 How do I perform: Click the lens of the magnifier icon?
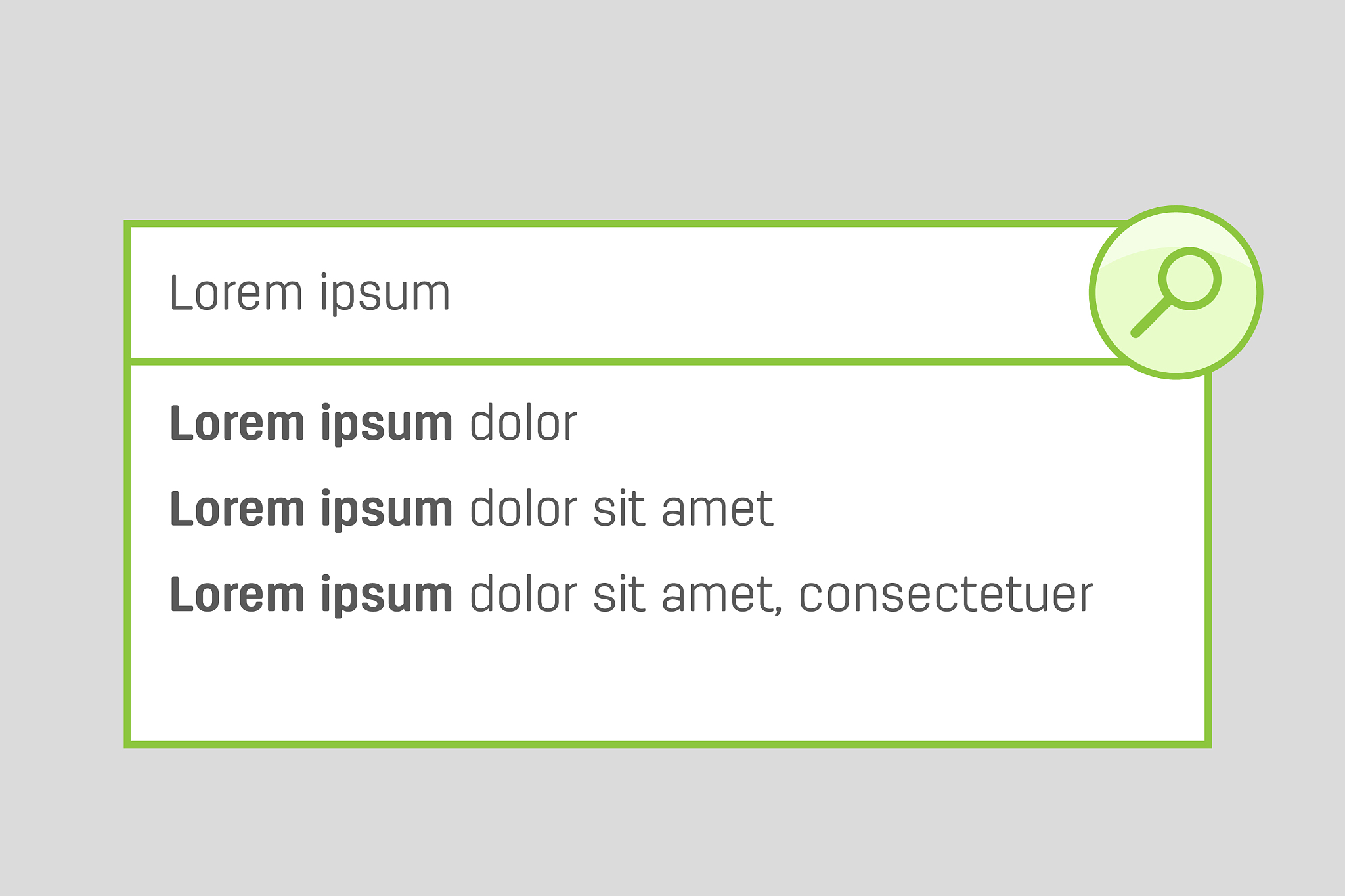coord(1189,278)
